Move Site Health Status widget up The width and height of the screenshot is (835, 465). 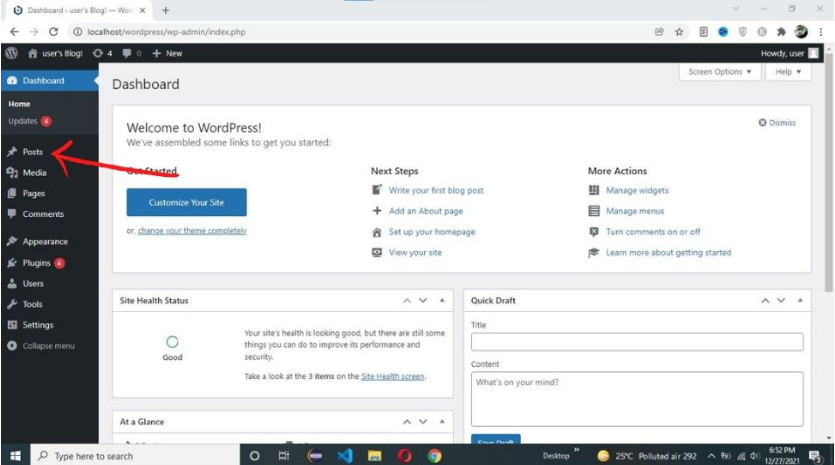point(407,300)
